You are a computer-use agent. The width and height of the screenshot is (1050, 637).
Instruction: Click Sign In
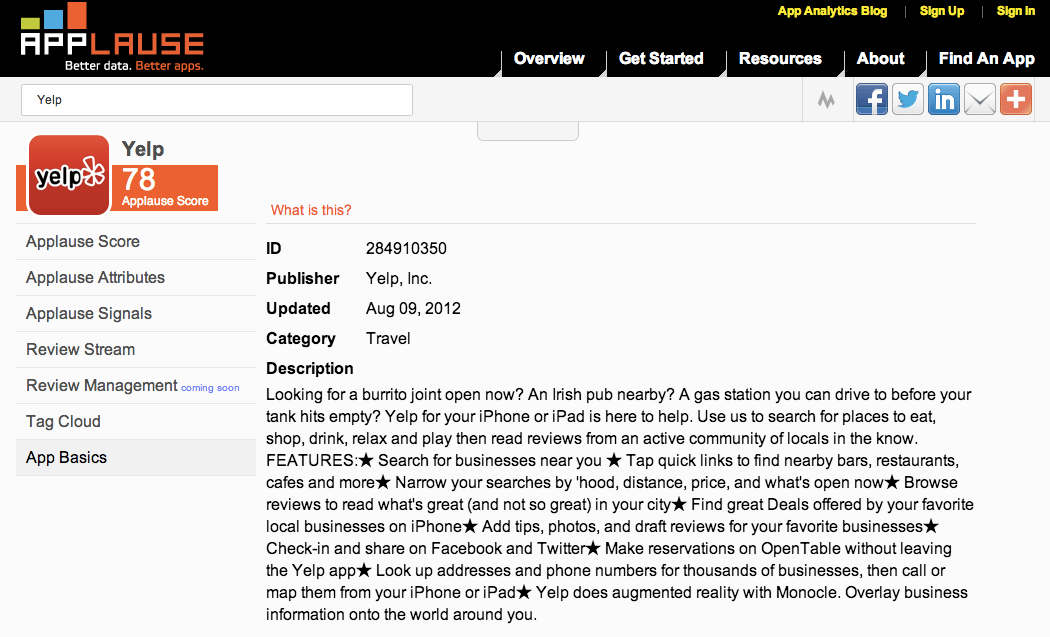(x=1015, y=11)
